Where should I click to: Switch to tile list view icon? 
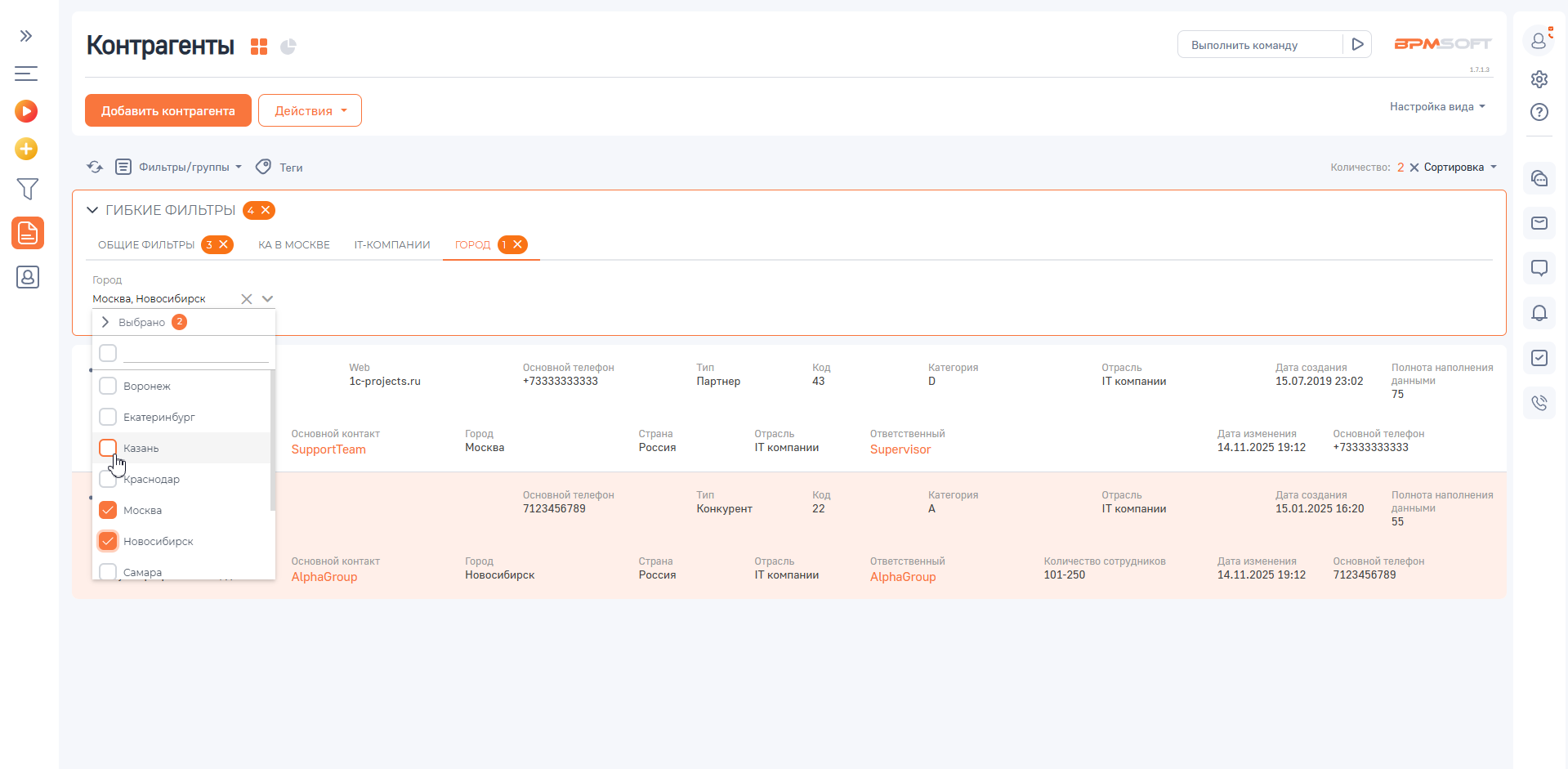pyautogui.click(x=259, y=47)
